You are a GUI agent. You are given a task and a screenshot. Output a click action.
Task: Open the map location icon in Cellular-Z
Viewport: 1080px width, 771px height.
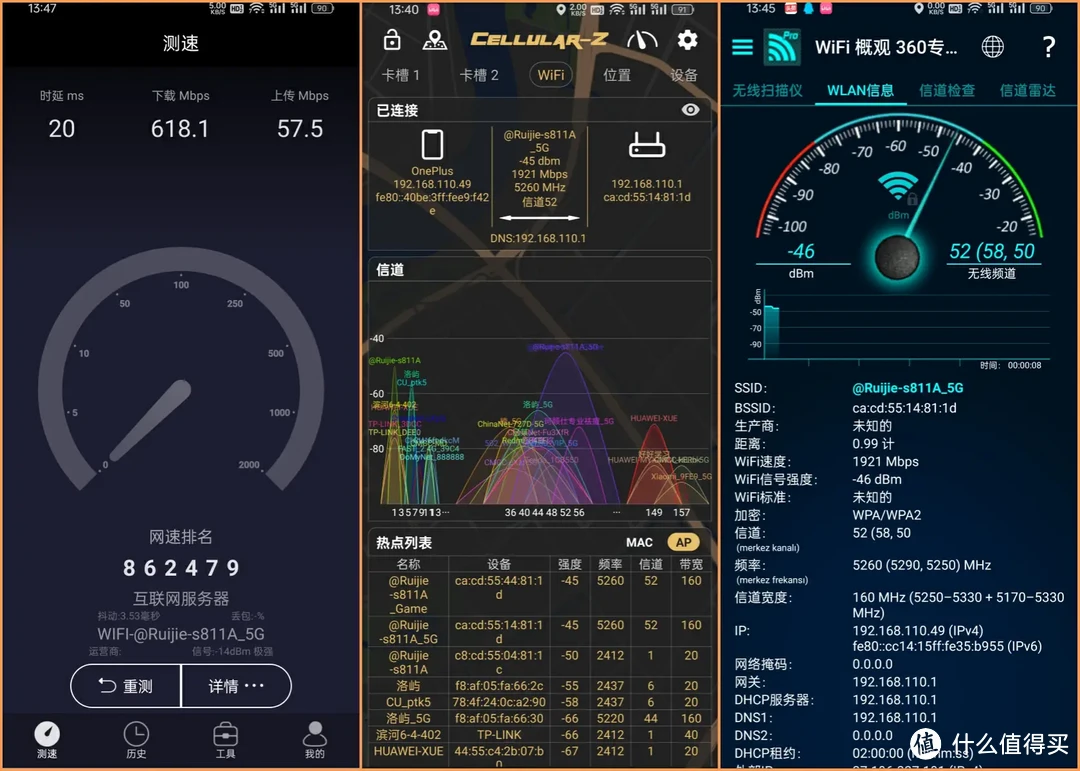click(x=434, y=40)
